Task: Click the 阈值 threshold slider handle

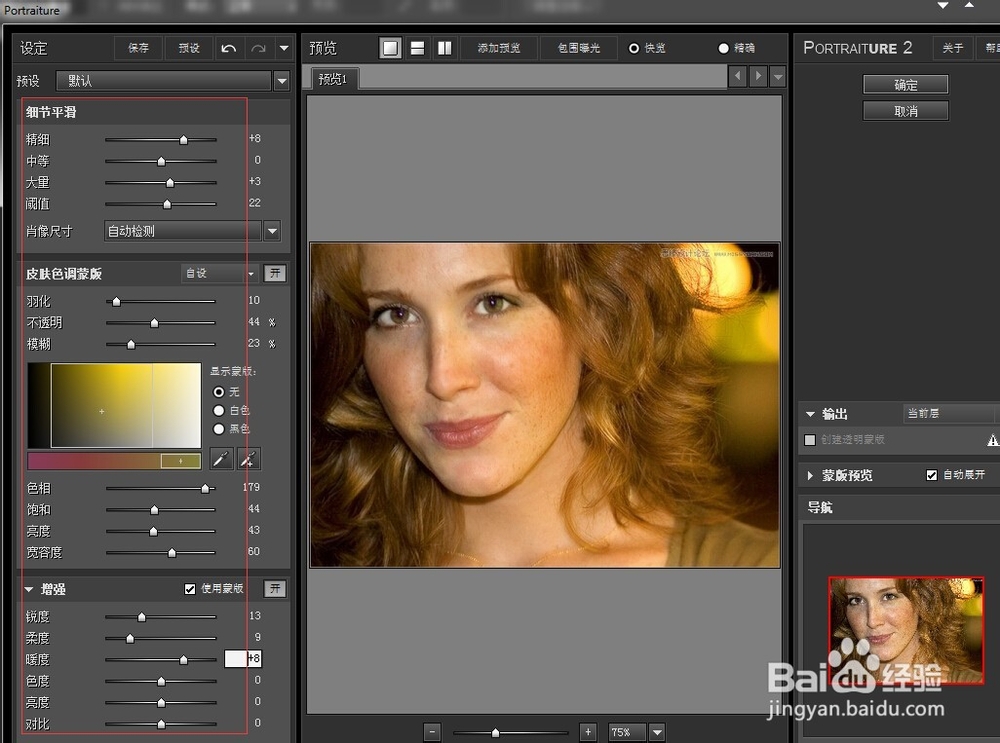Action: point(167,204)
